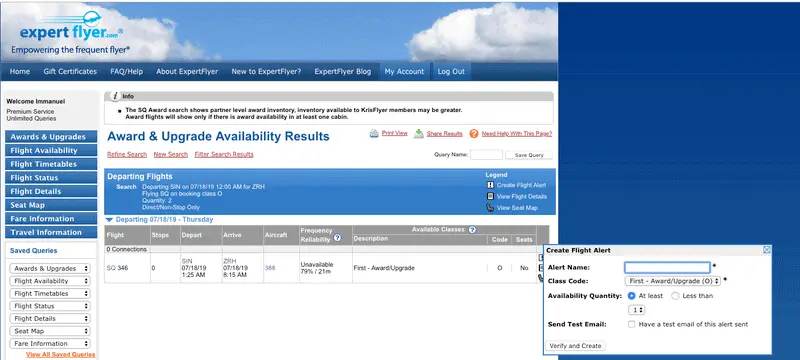This screenshot has height=360, width=800.
Task: Check the send test email checkbox
Action: pos(632,324)
